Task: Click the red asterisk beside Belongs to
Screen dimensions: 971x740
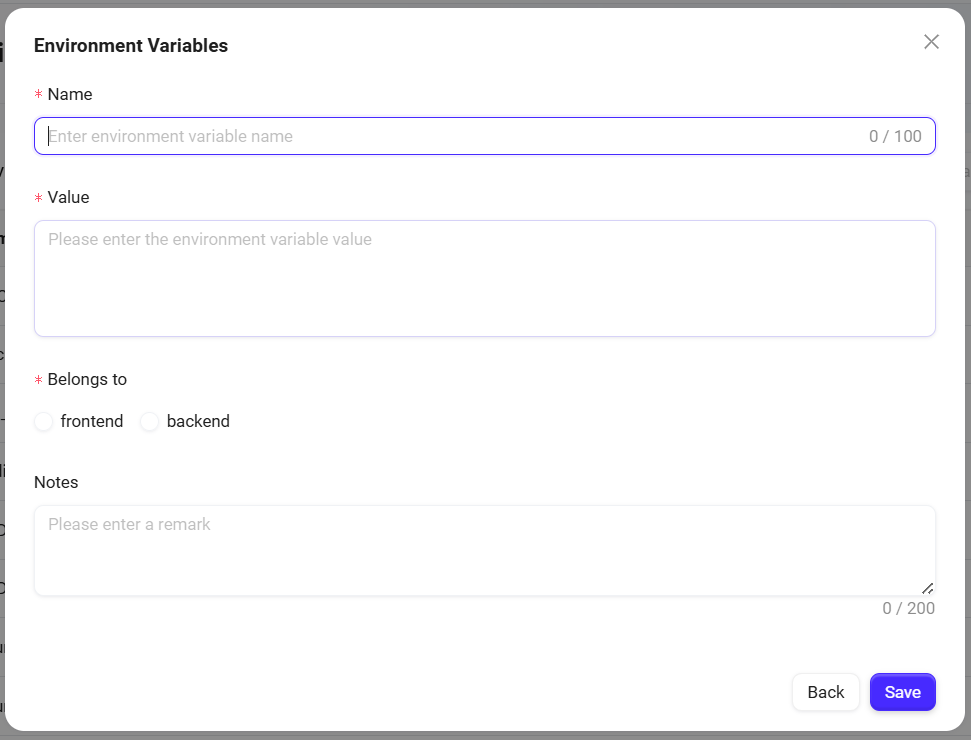Action: [x=39, y=381]
